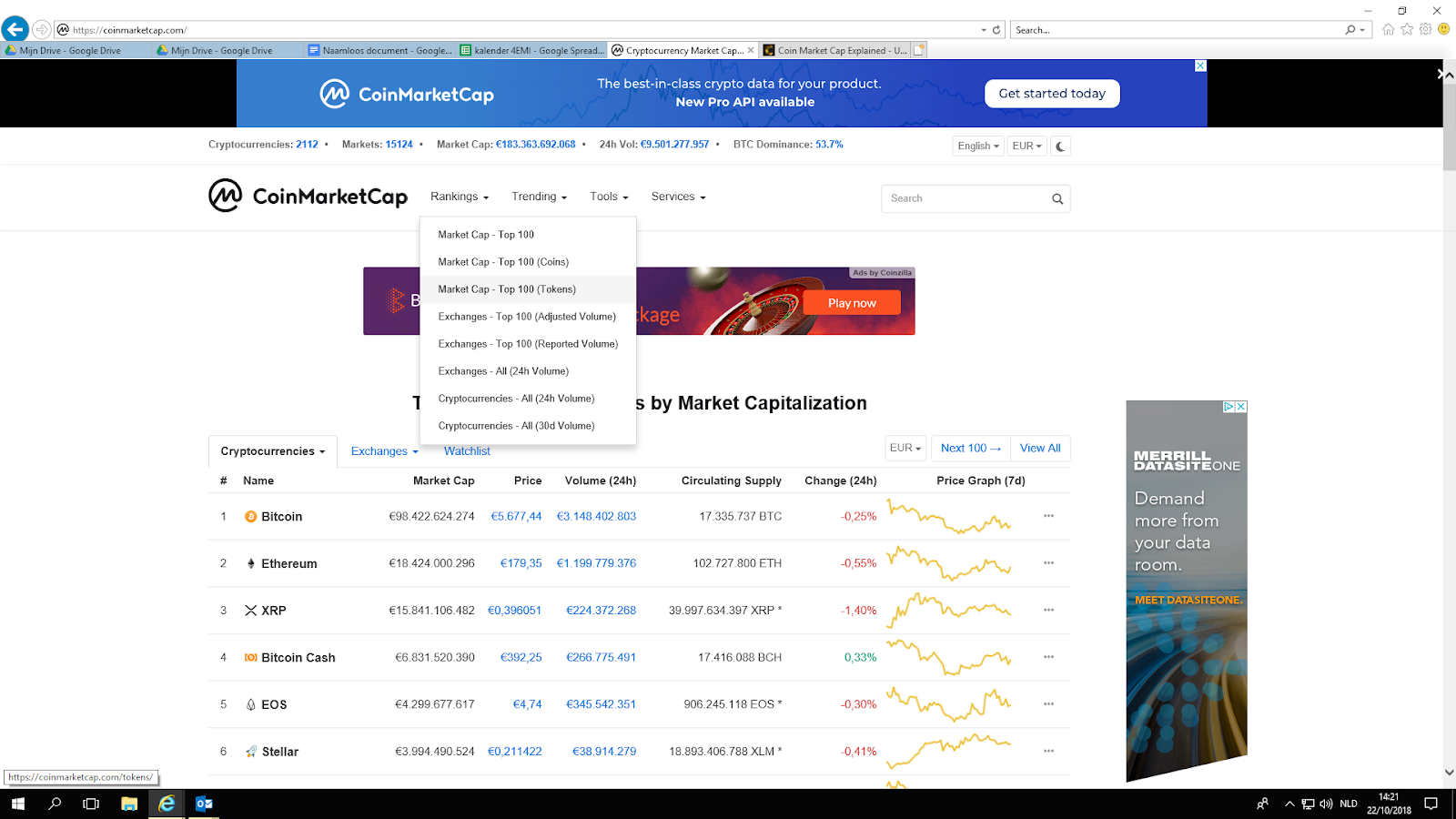Select Market Cap - Top 100
This screenshot has height=819, width=1456.
[x=528, y=235]
